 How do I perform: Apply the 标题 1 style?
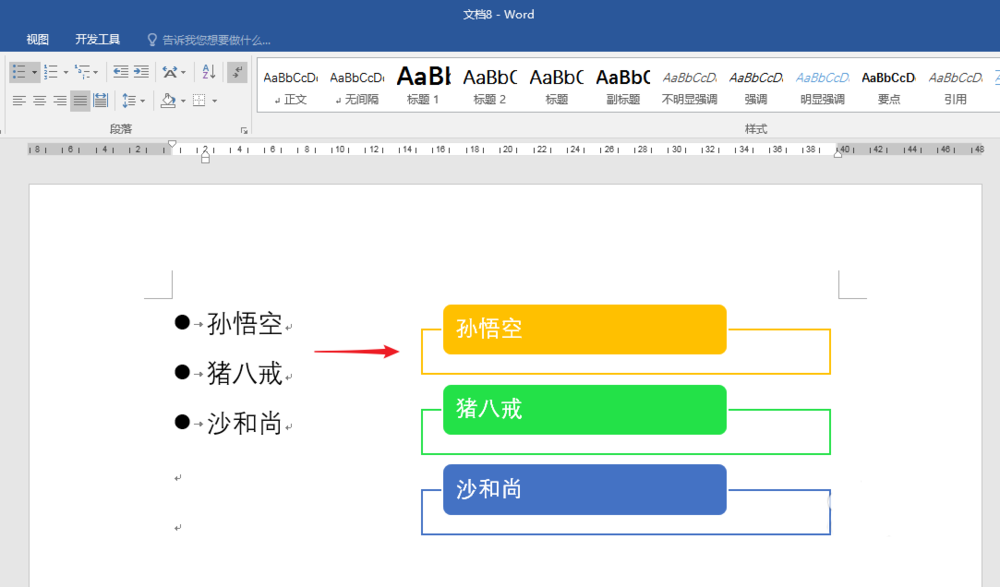pyautogui.click(x=423, y=86)
